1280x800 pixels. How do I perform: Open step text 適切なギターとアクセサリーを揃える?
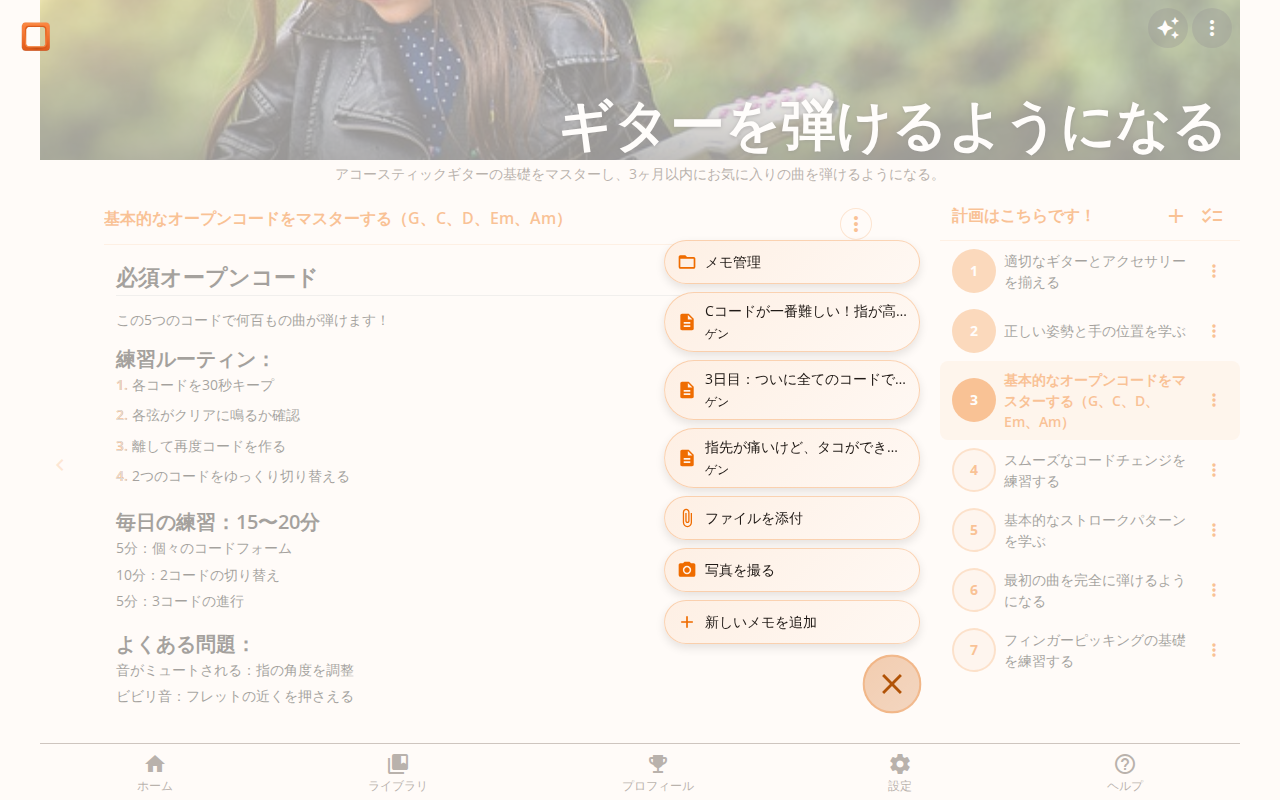(x=1095, y=271)
